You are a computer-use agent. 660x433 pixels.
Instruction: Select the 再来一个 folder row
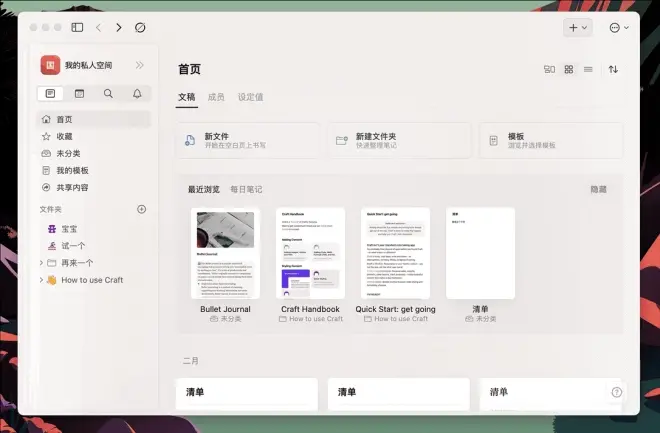(94, 263)
